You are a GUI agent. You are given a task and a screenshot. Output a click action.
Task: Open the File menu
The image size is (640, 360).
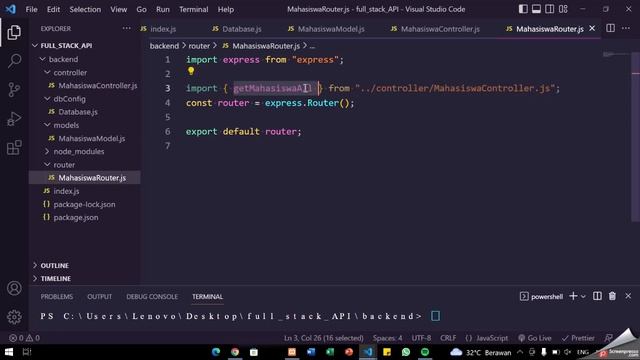[31, 9]
